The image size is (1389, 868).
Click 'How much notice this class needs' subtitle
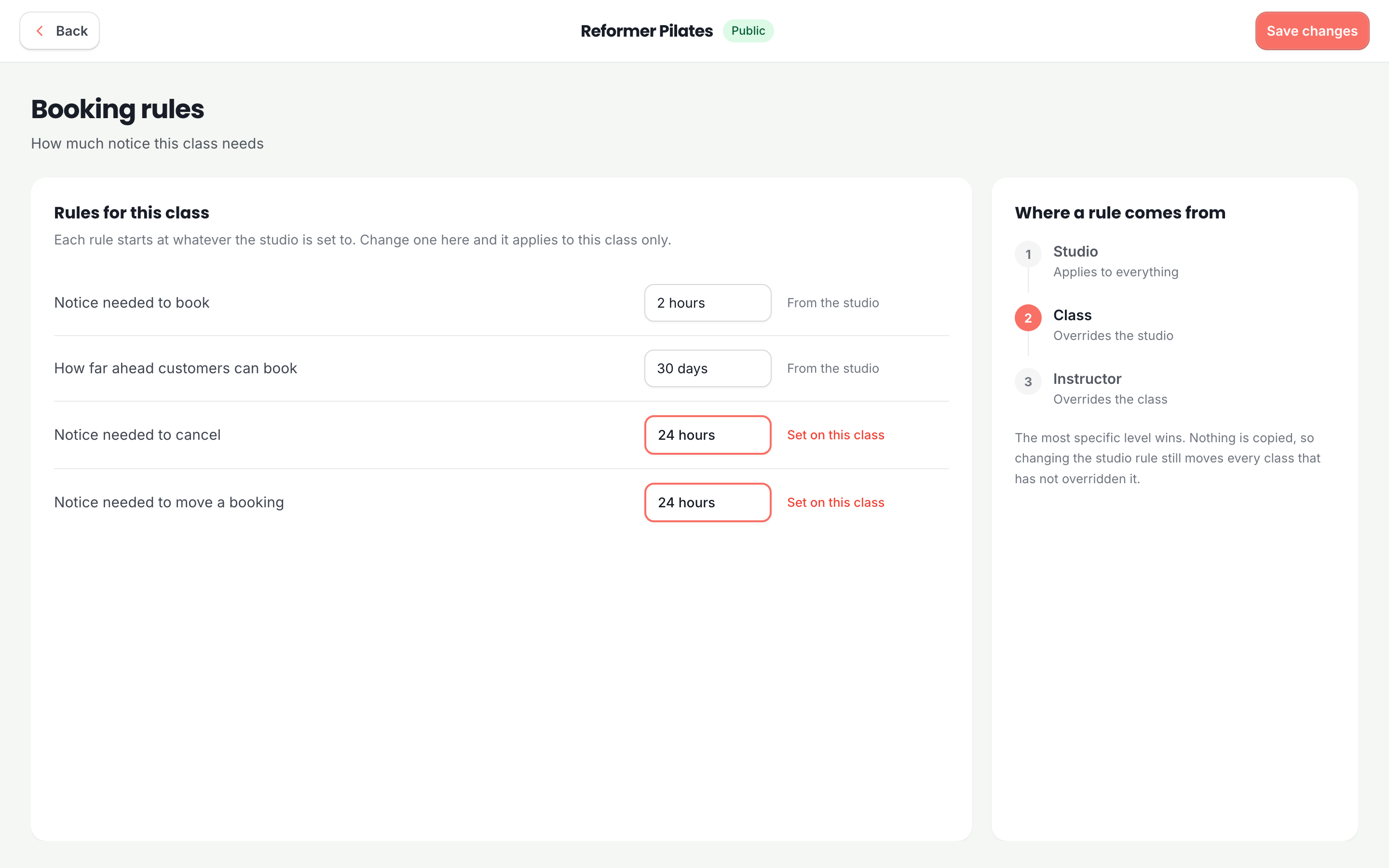click(147, 144)
